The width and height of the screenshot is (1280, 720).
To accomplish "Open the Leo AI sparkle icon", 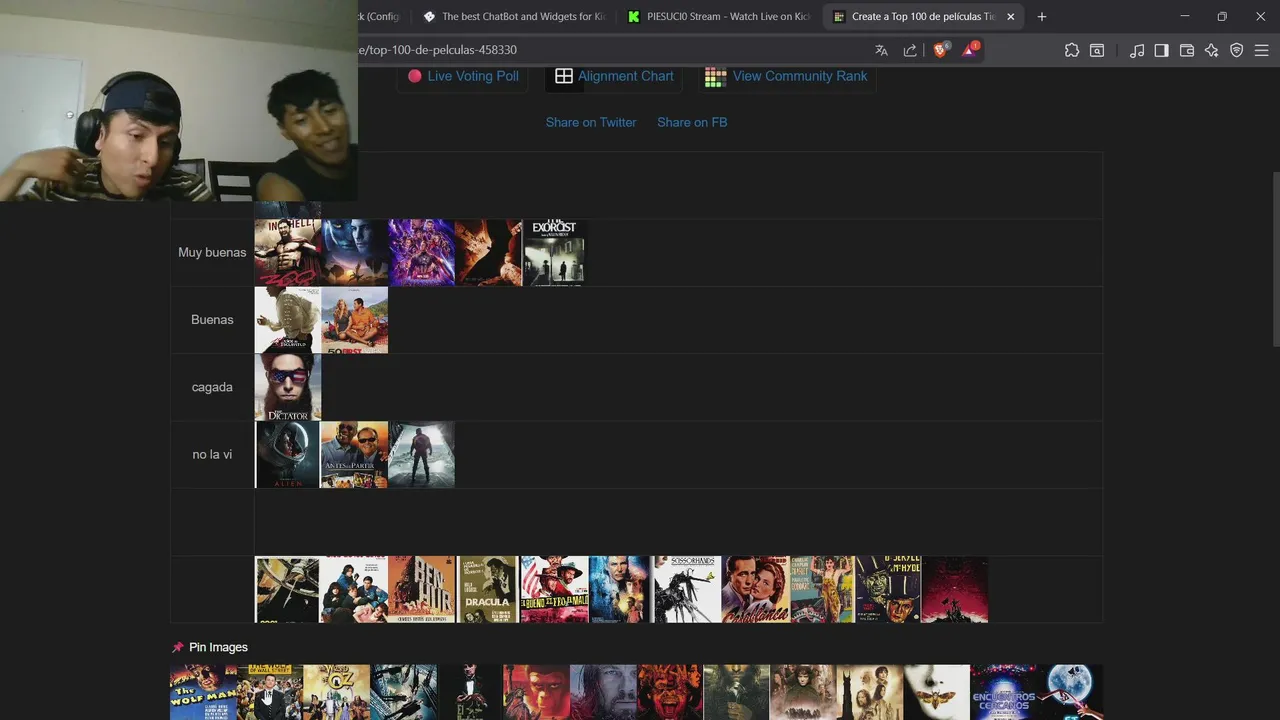I will coord(1212,50).
